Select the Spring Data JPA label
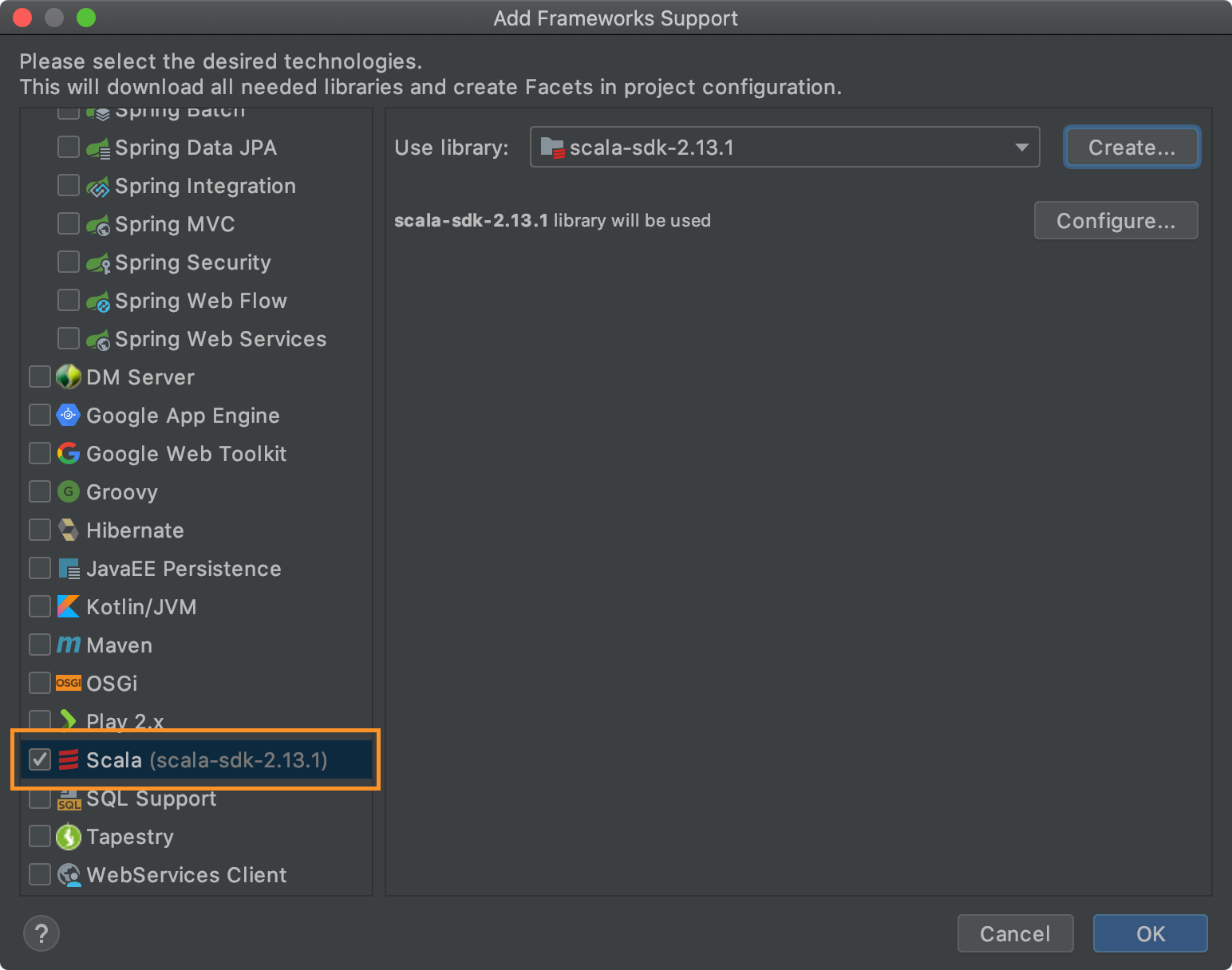 pos(195,148)
